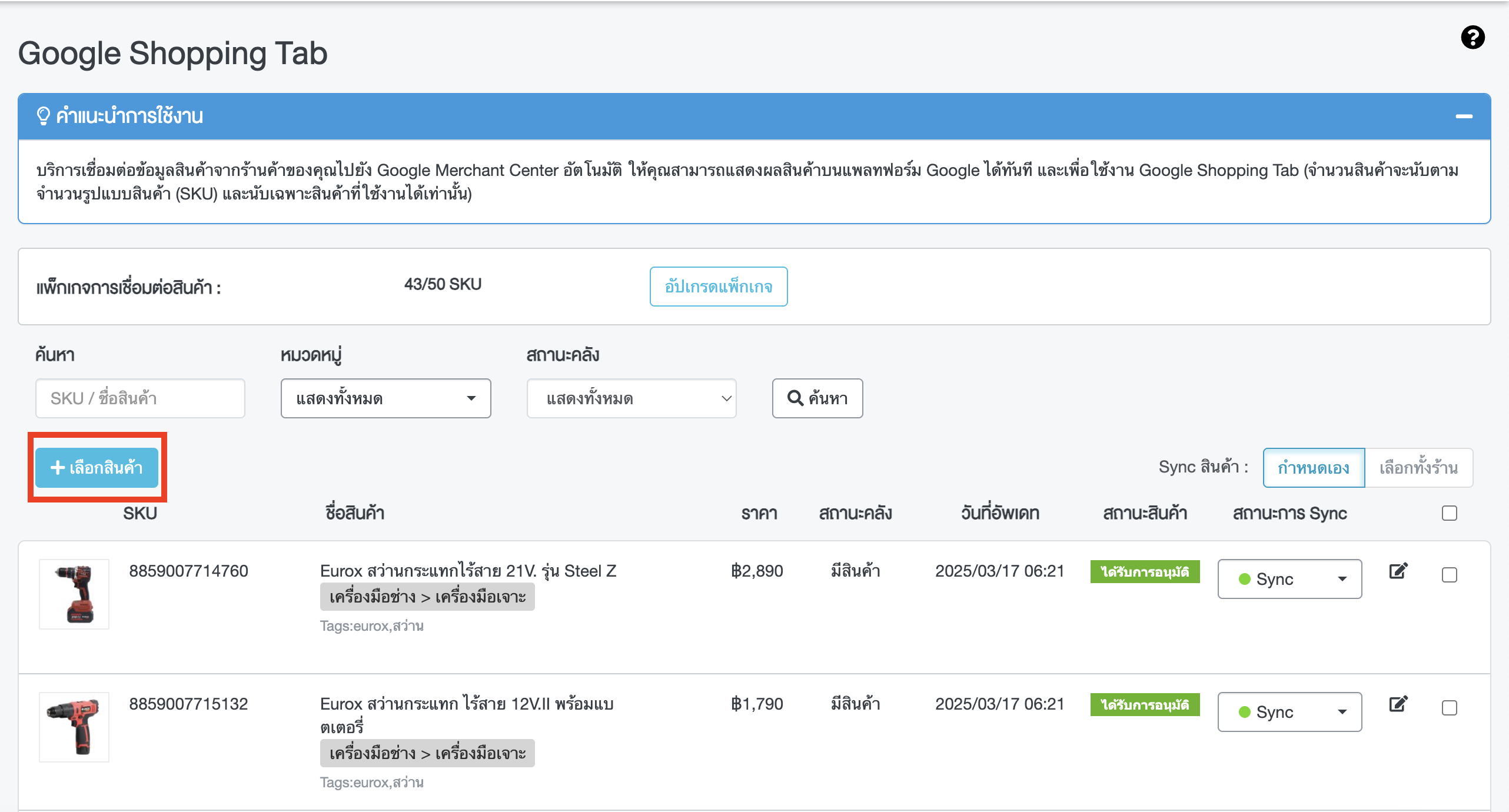Click edit icon for SKU 8859007715132
The width and height of the screenshot is (1509, 812).
(1398, 704)
